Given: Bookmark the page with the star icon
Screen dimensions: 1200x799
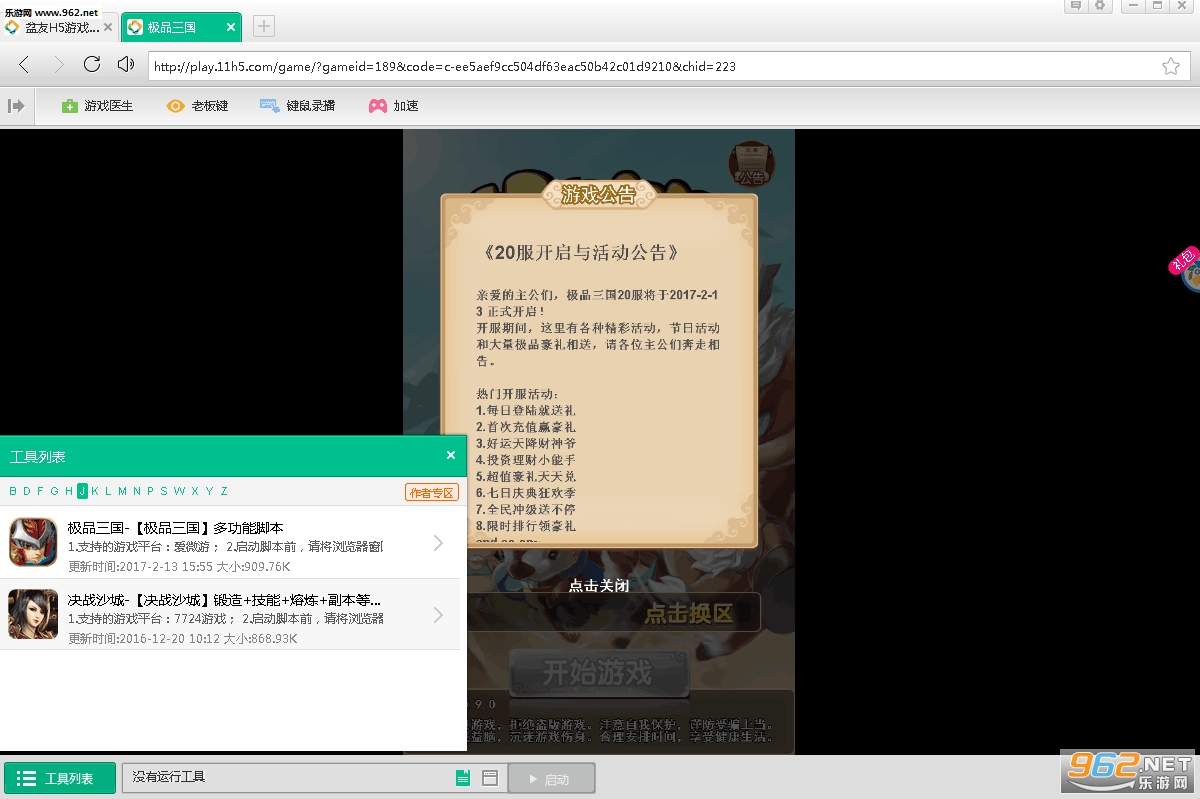Looking at the screenshot, I should (x=1171, y=66).
